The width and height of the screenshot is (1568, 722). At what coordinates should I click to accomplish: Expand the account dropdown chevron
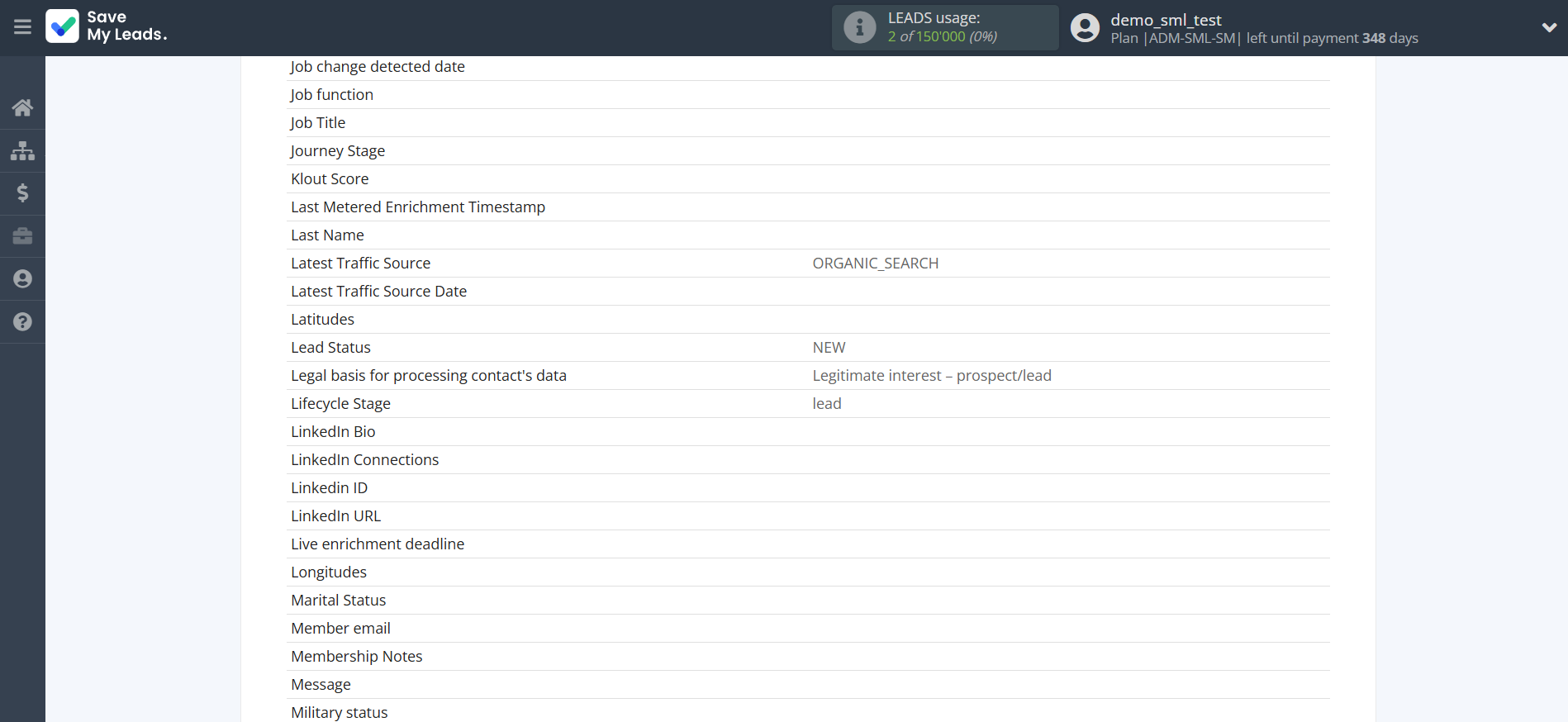1549,27
